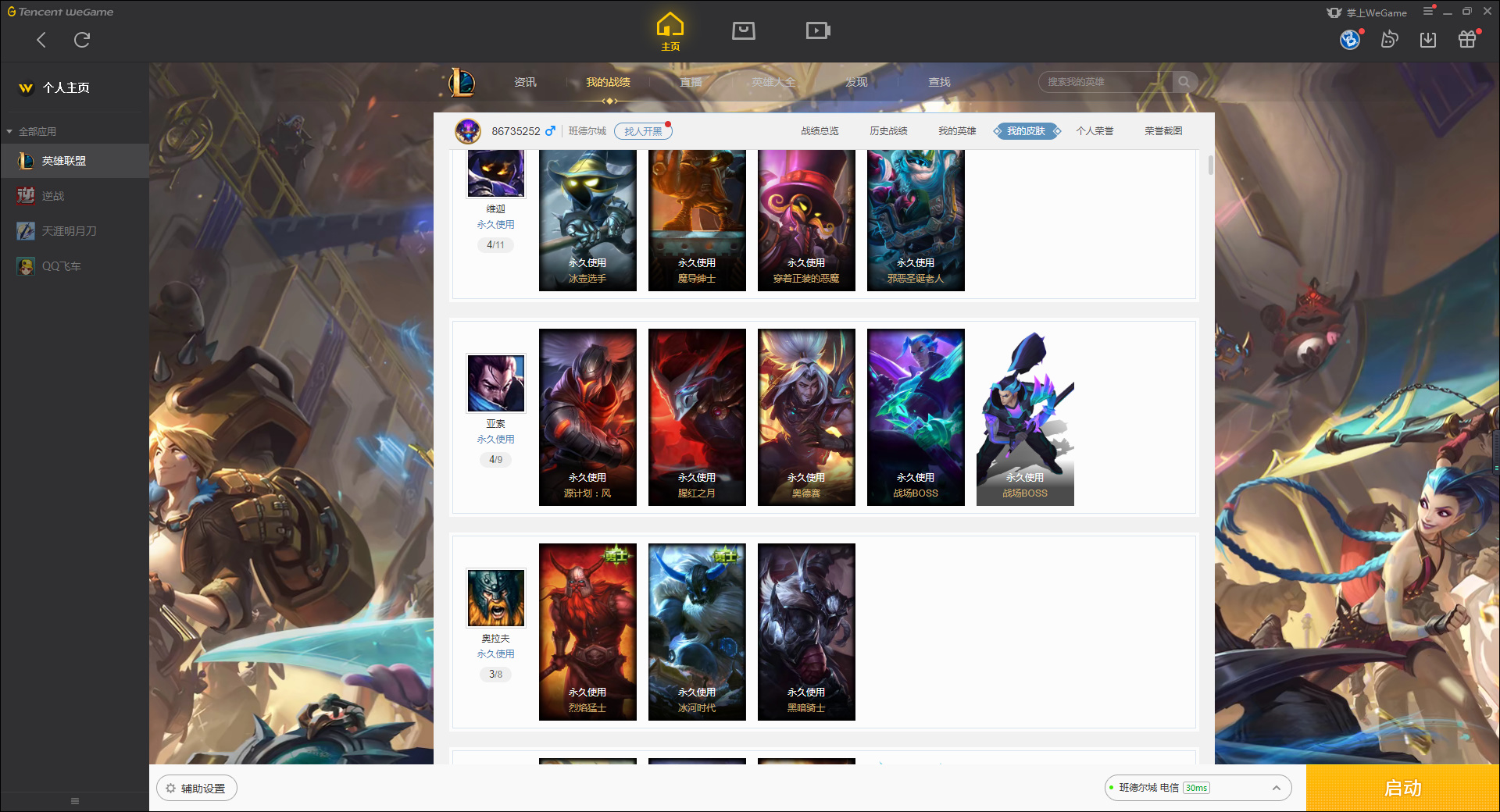Open the 冰壶选手 skin card
The image size is (1500, 812).
[587, 220]
